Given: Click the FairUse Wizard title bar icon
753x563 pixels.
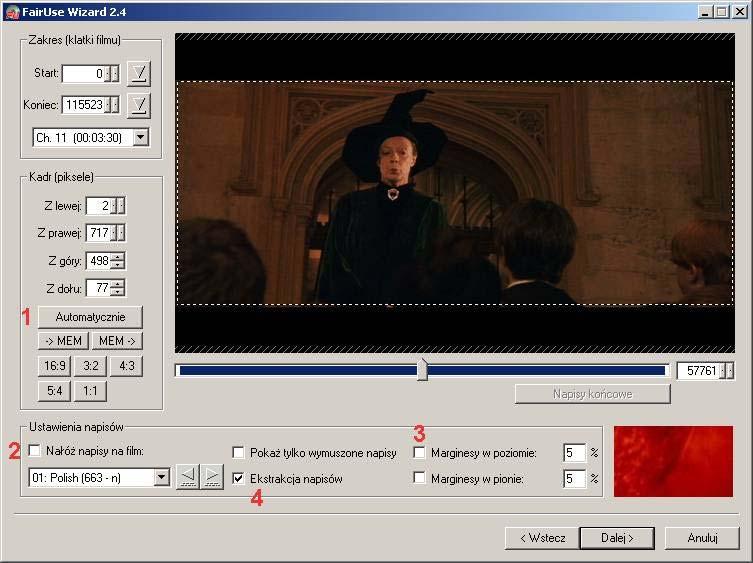Looking at the screenshot, I should [x=12, y=12].
